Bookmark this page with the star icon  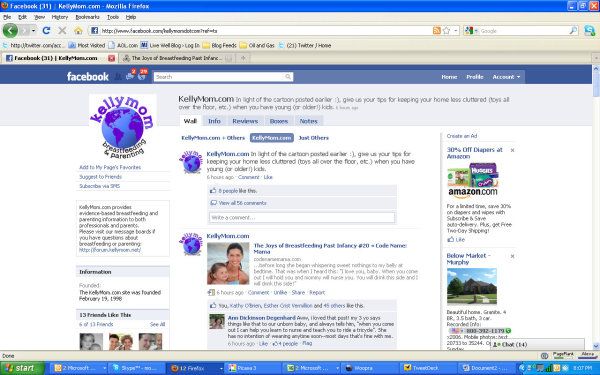coord(446,31)
